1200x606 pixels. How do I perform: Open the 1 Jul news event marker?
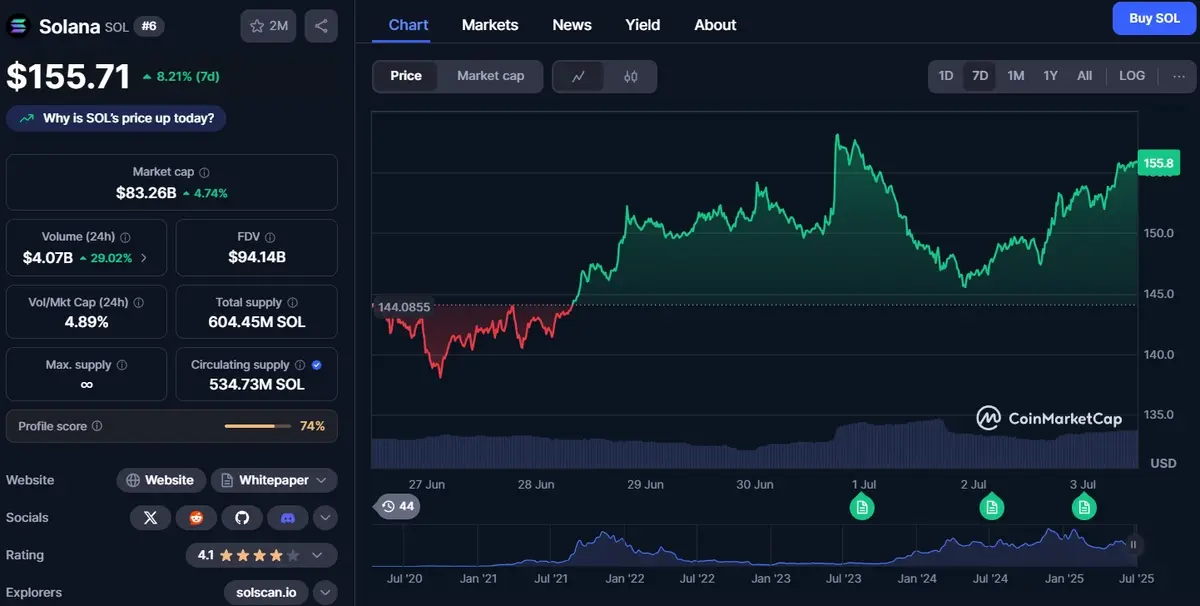click(x=862, y=507)
